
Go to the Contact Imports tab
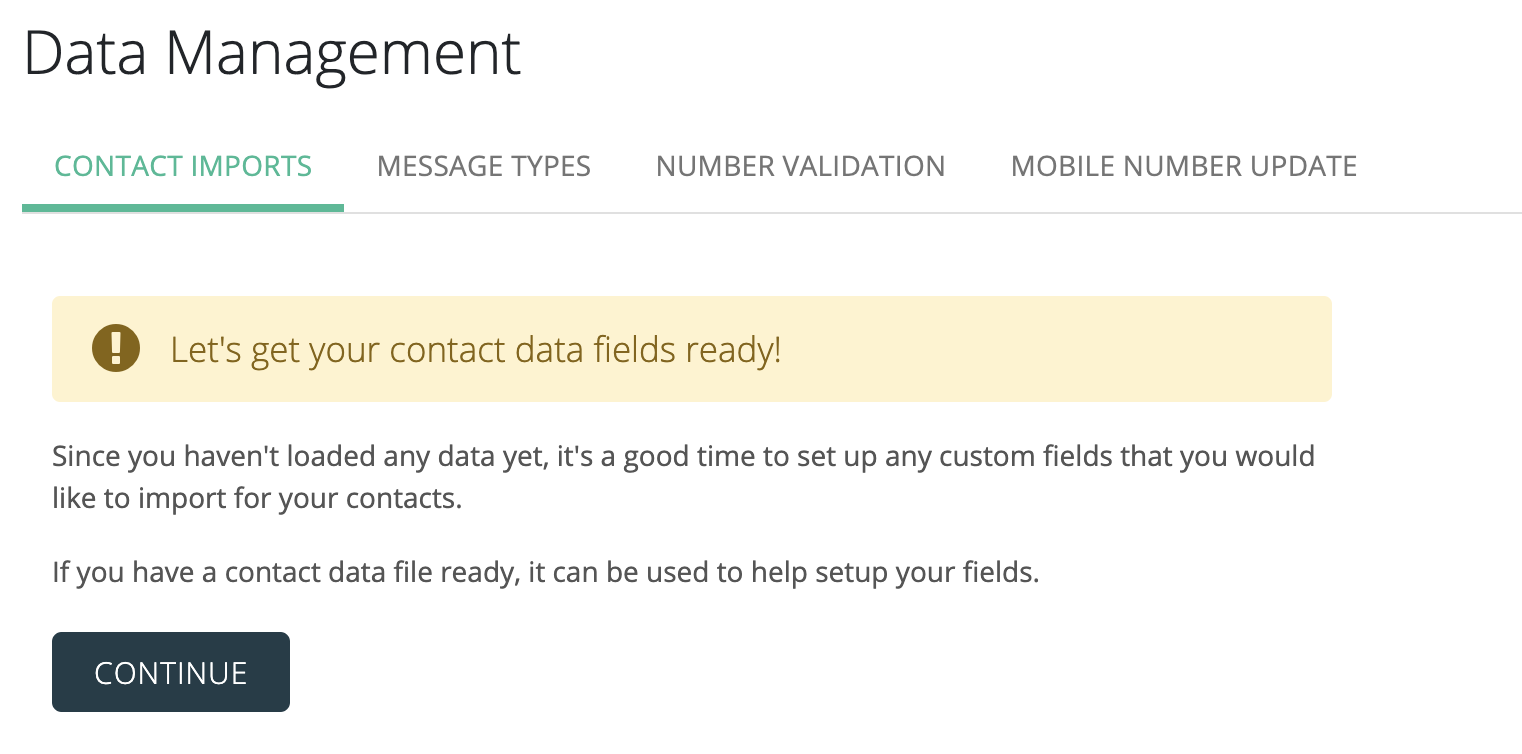pos(183,166)
